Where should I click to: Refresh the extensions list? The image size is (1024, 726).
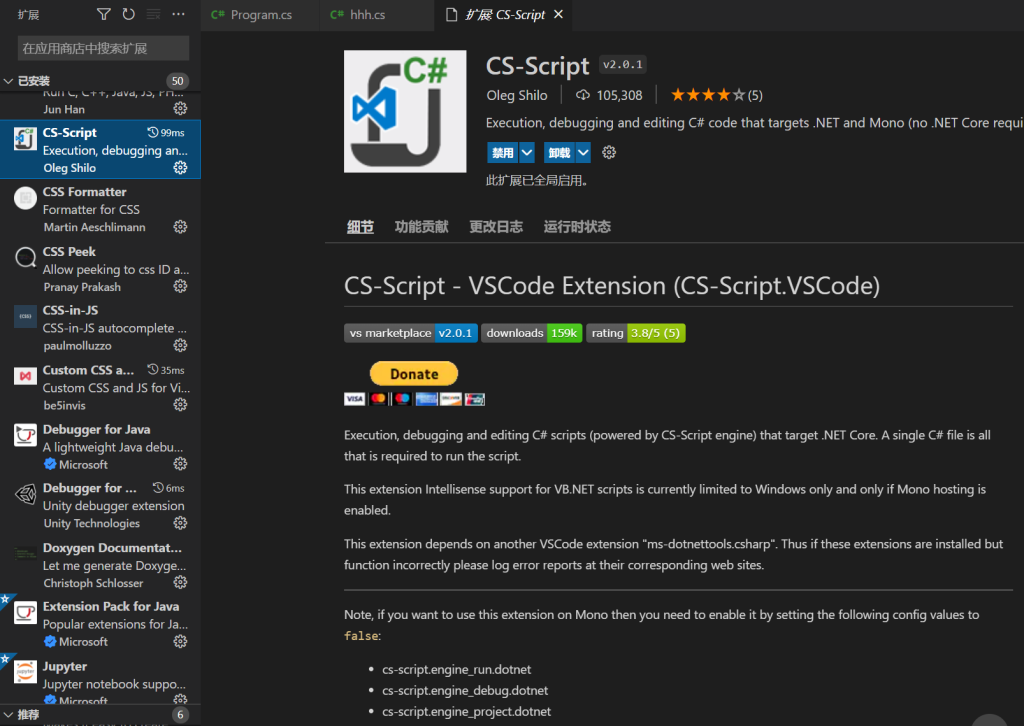(x=129, y=14)
